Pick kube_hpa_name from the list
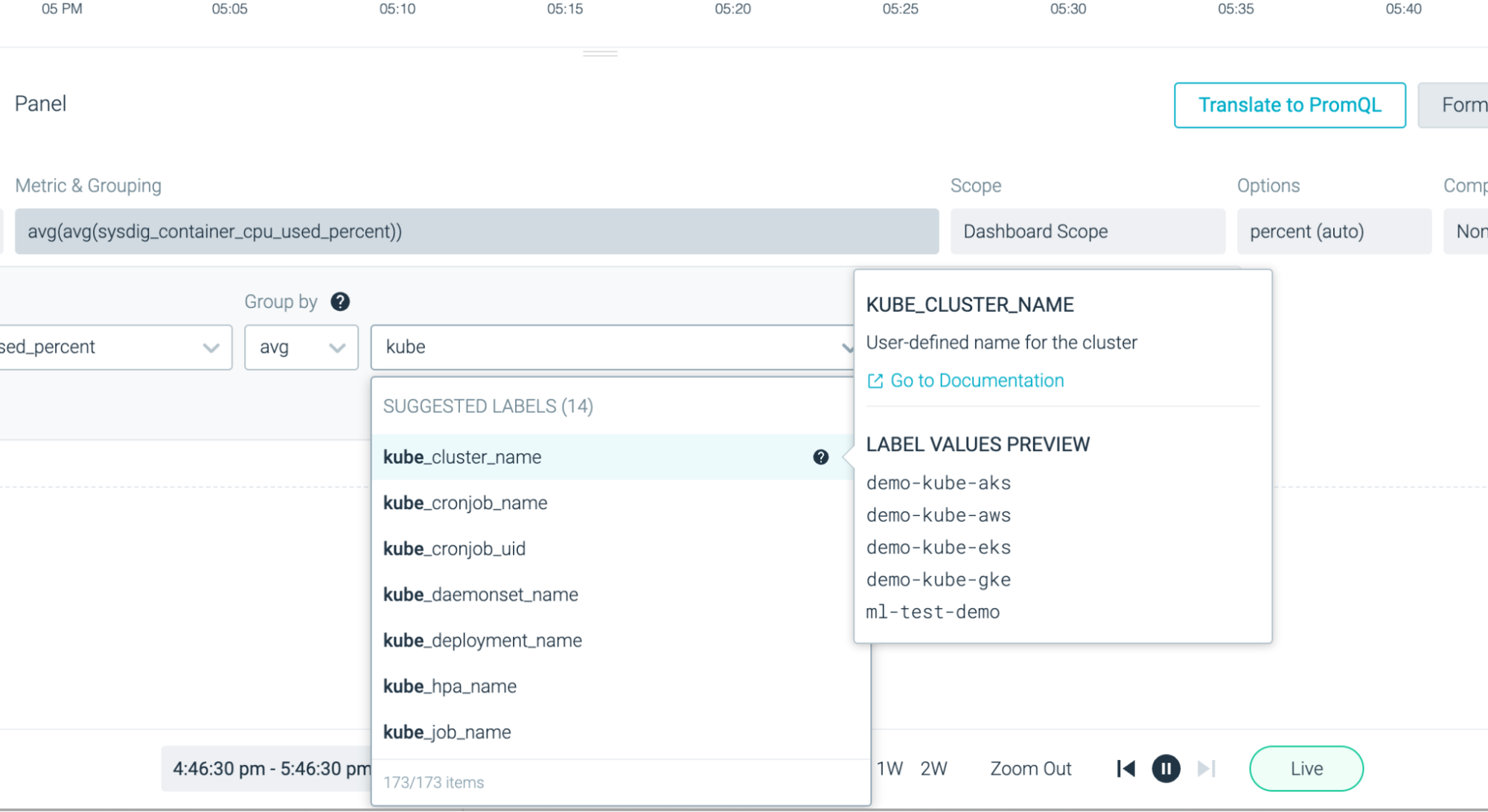The image size is (1488, 812). tap(450, 686)
